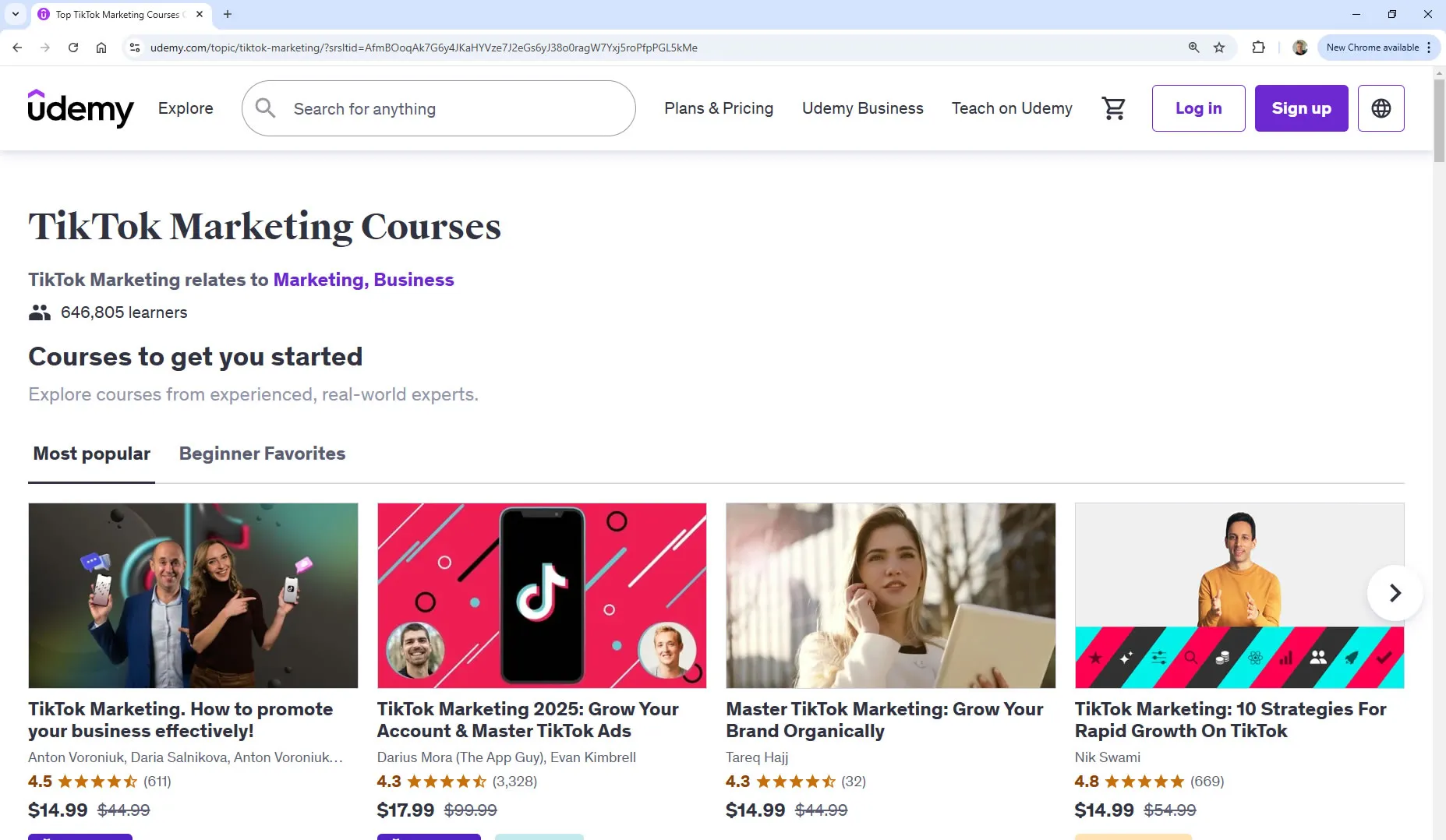
Task: Click the 4.5 rating with 611 reviews
Action: (100, 782)
